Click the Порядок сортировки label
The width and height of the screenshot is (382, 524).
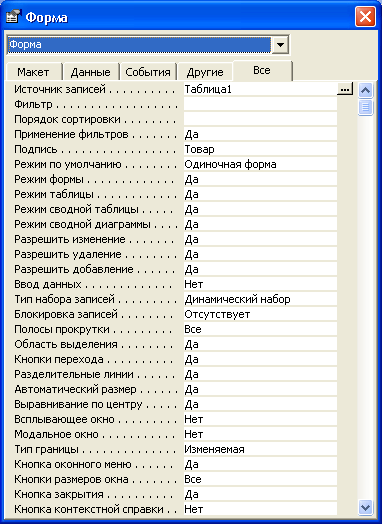(x=67, y=119)
